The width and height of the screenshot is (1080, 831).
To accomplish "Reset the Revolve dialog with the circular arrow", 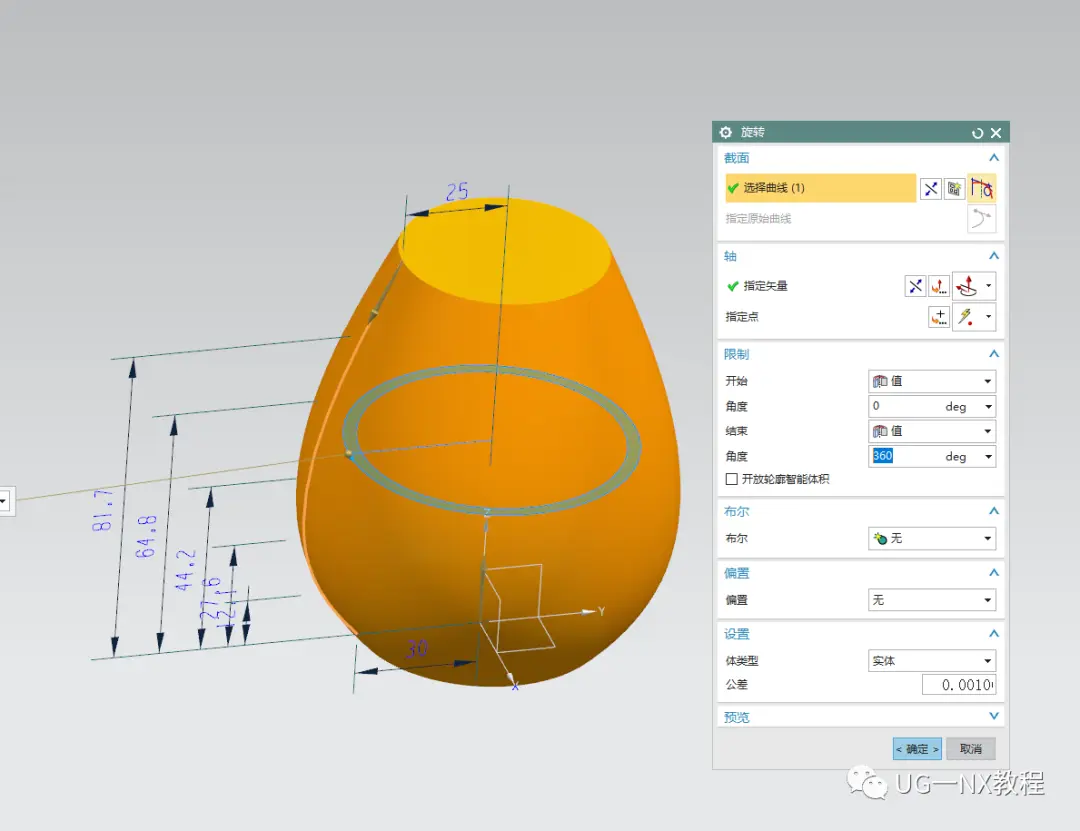I will tap(977, 133).
